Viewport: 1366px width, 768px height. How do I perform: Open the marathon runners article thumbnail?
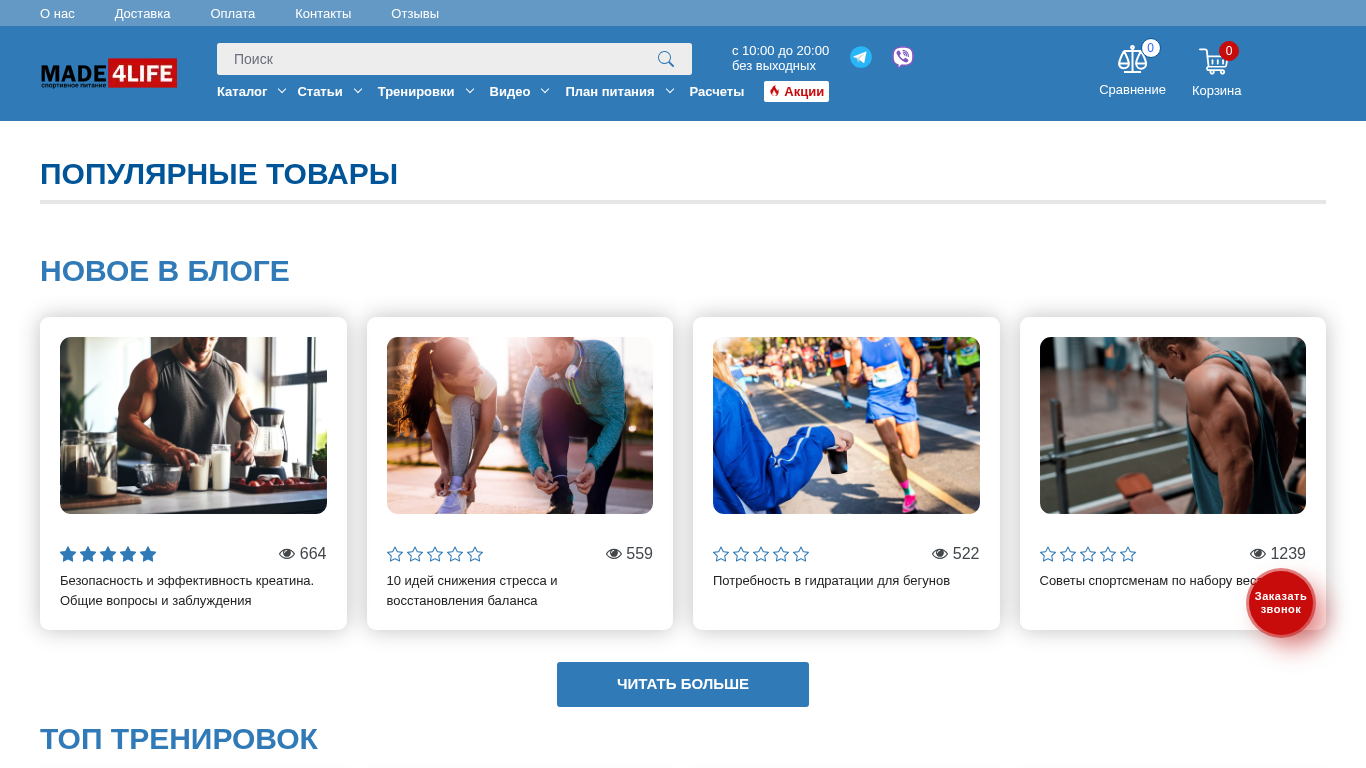[846, 425]
